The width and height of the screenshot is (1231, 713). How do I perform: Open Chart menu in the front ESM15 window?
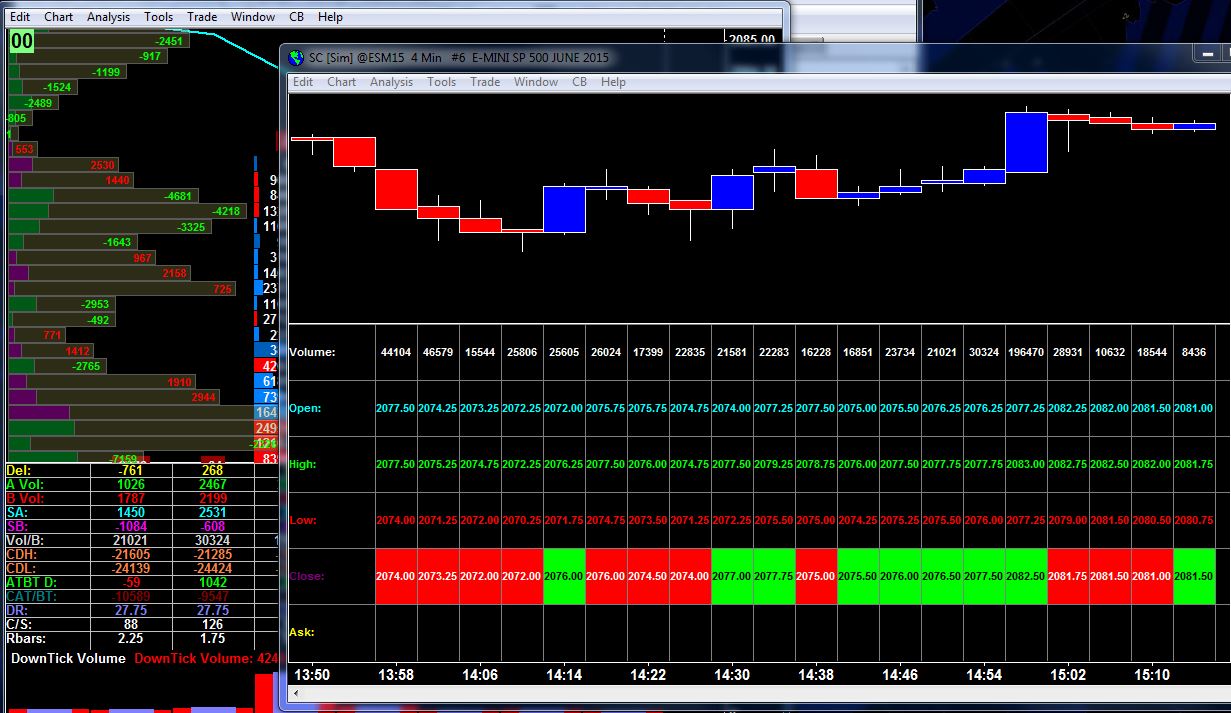point(342,82)
